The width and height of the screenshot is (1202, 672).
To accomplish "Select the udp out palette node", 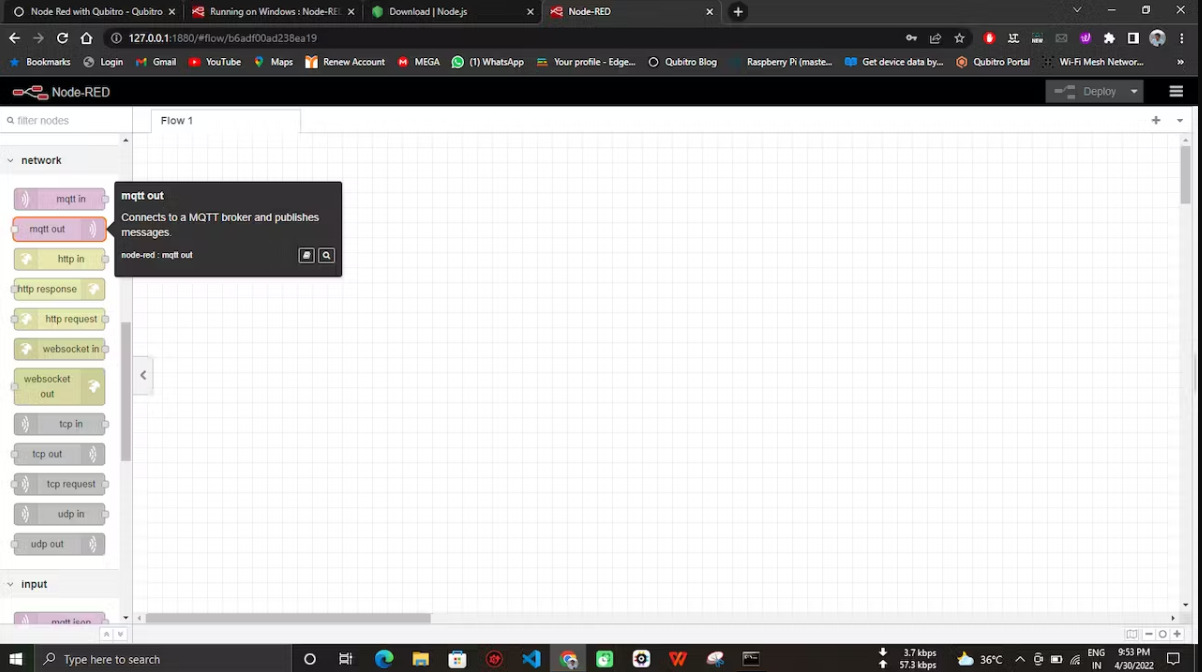I will [x=60, y=544].
